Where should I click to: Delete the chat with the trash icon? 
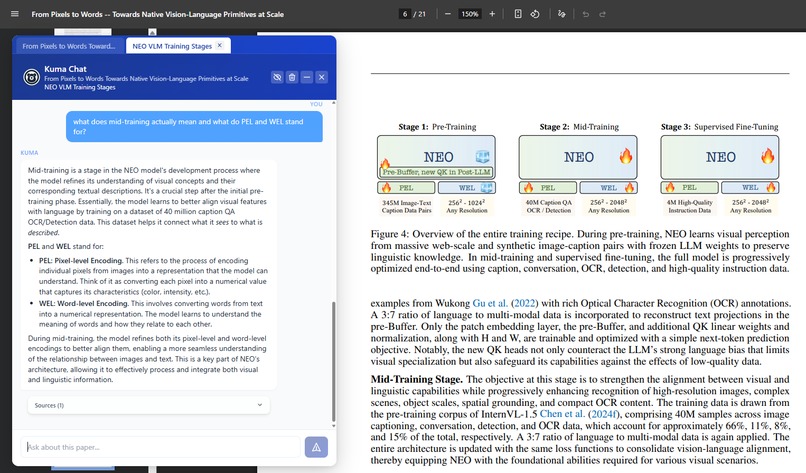pos(292,77)
